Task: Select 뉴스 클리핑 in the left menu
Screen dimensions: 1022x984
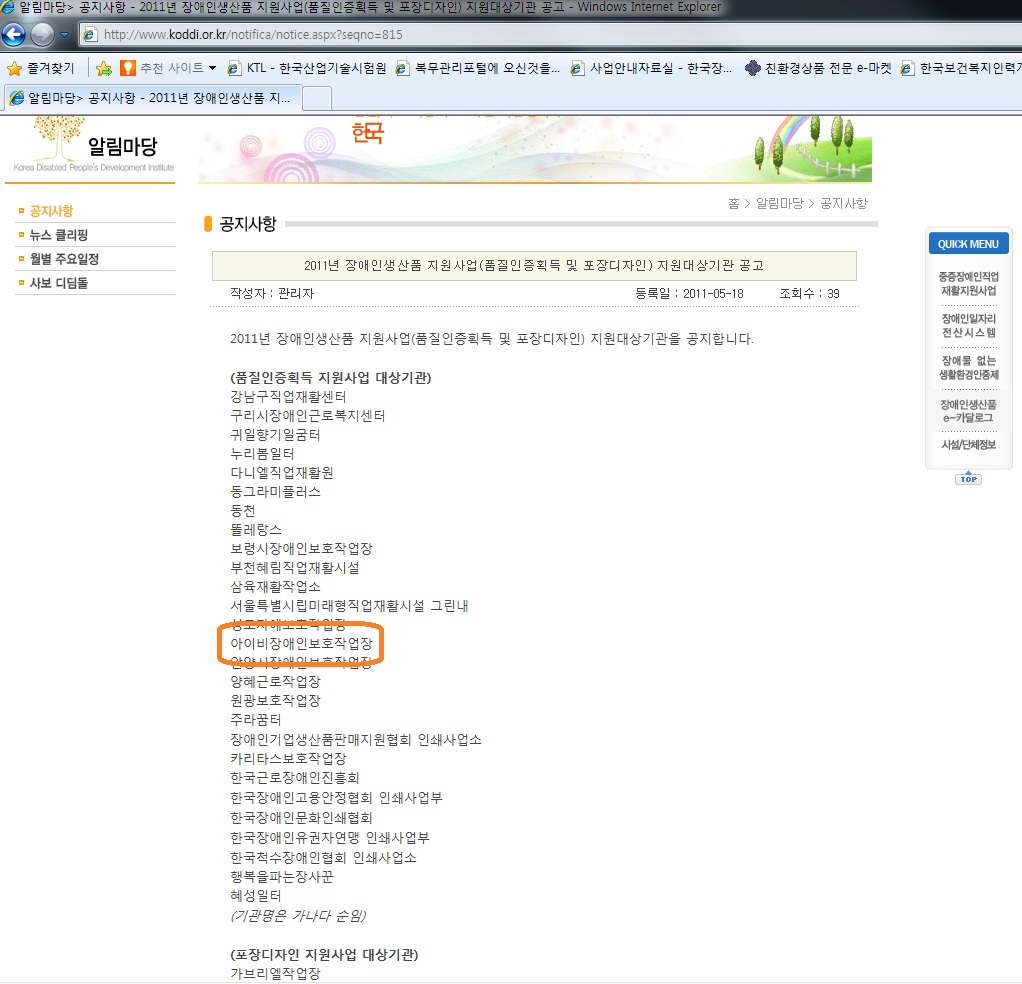Action: point(59,235)
